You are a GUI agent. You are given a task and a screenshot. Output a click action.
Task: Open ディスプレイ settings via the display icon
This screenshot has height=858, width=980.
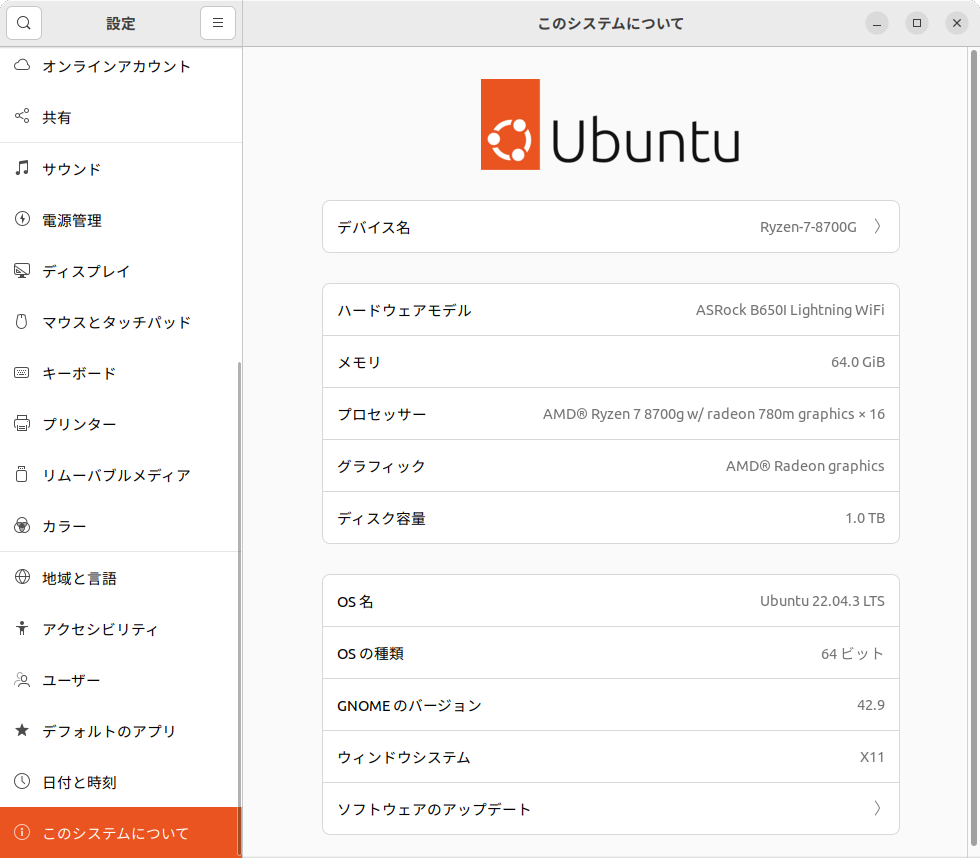[x=22, y=271]
